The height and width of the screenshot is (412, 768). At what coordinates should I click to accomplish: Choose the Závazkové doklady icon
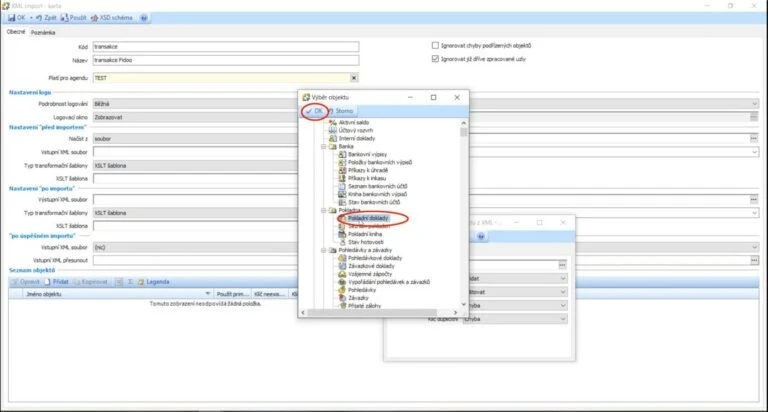(x=342, y=266)
